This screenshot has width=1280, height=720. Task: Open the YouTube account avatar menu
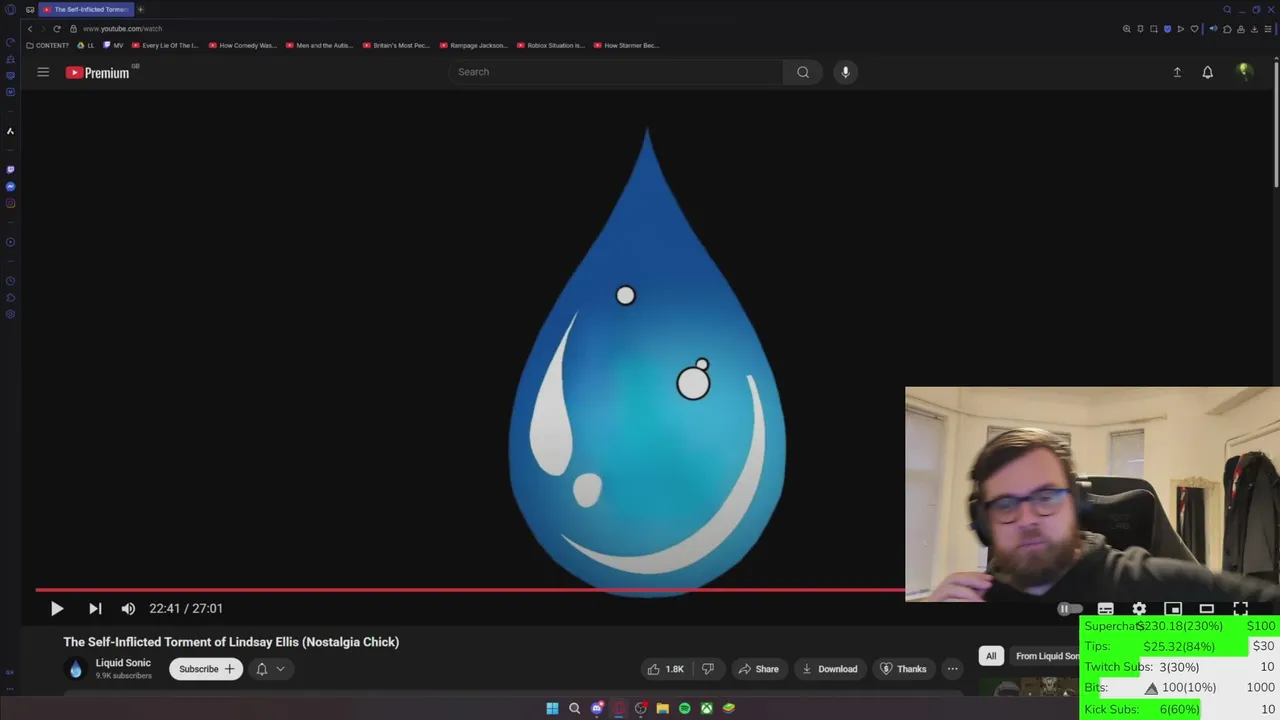[1244, 72]
